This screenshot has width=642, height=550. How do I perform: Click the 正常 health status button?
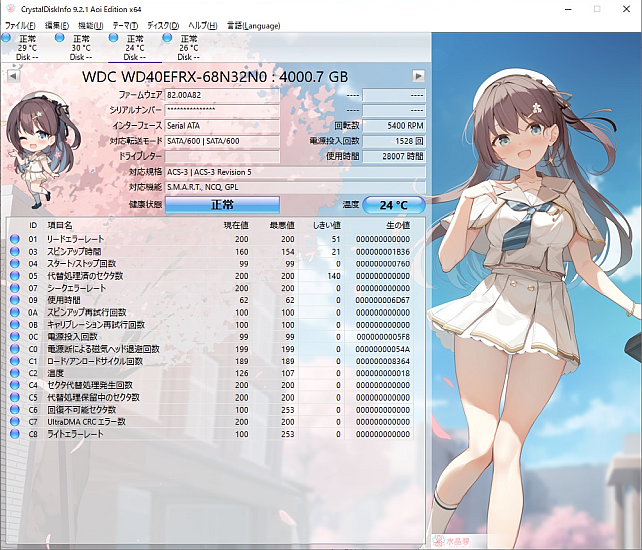point(222,204)
